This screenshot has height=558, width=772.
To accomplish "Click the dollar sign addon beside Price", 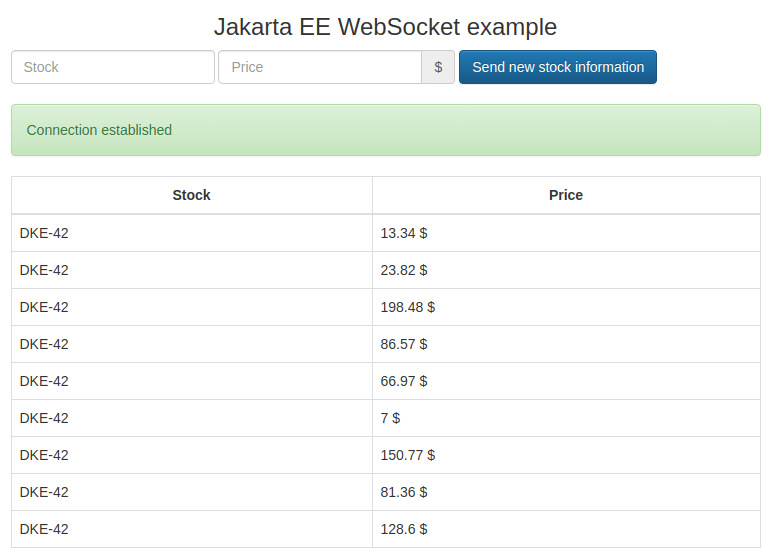I will tap(438, 67).
